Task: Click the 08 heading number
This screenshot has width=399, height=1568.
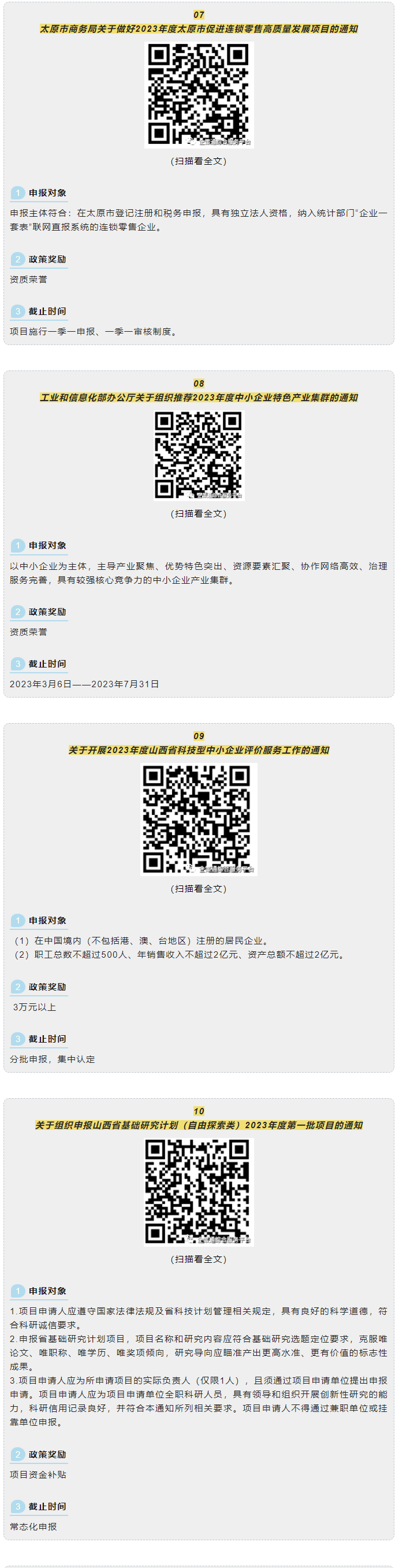Action: pos(199,384)
